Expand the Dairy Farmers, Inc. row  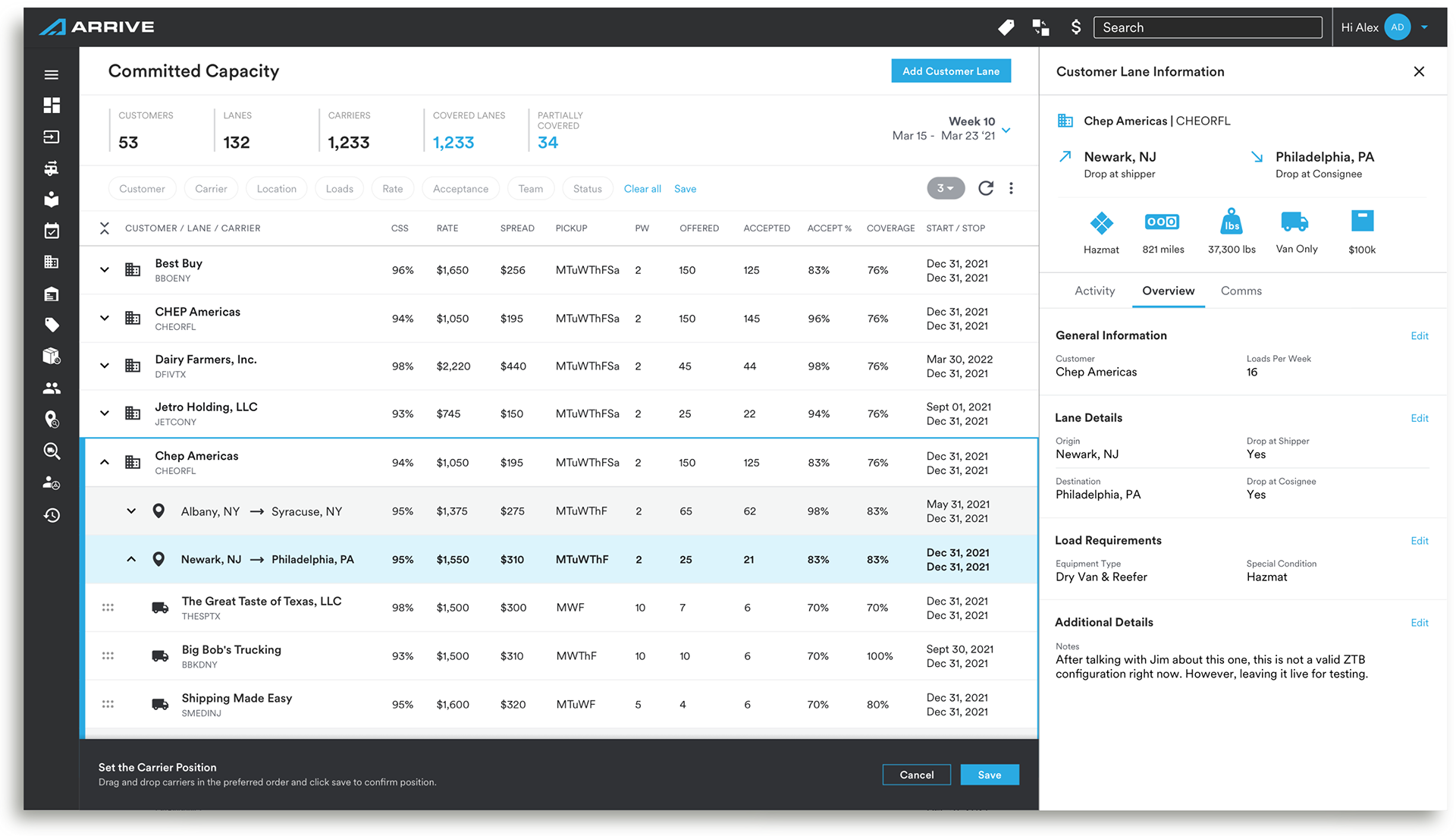(x=105, y=366)
